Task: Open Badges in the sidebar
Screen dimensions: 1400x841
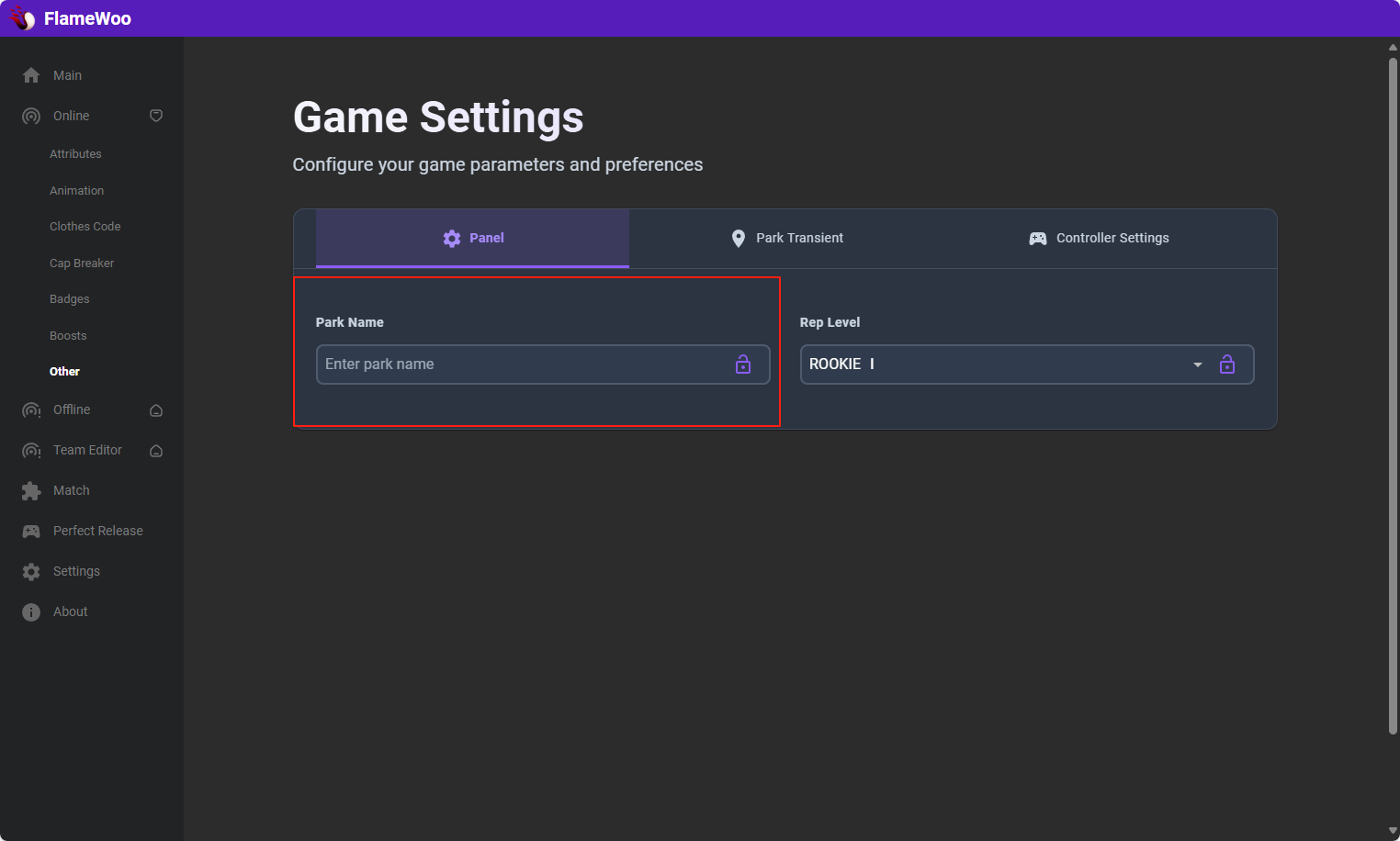Action: pos(69,299)
